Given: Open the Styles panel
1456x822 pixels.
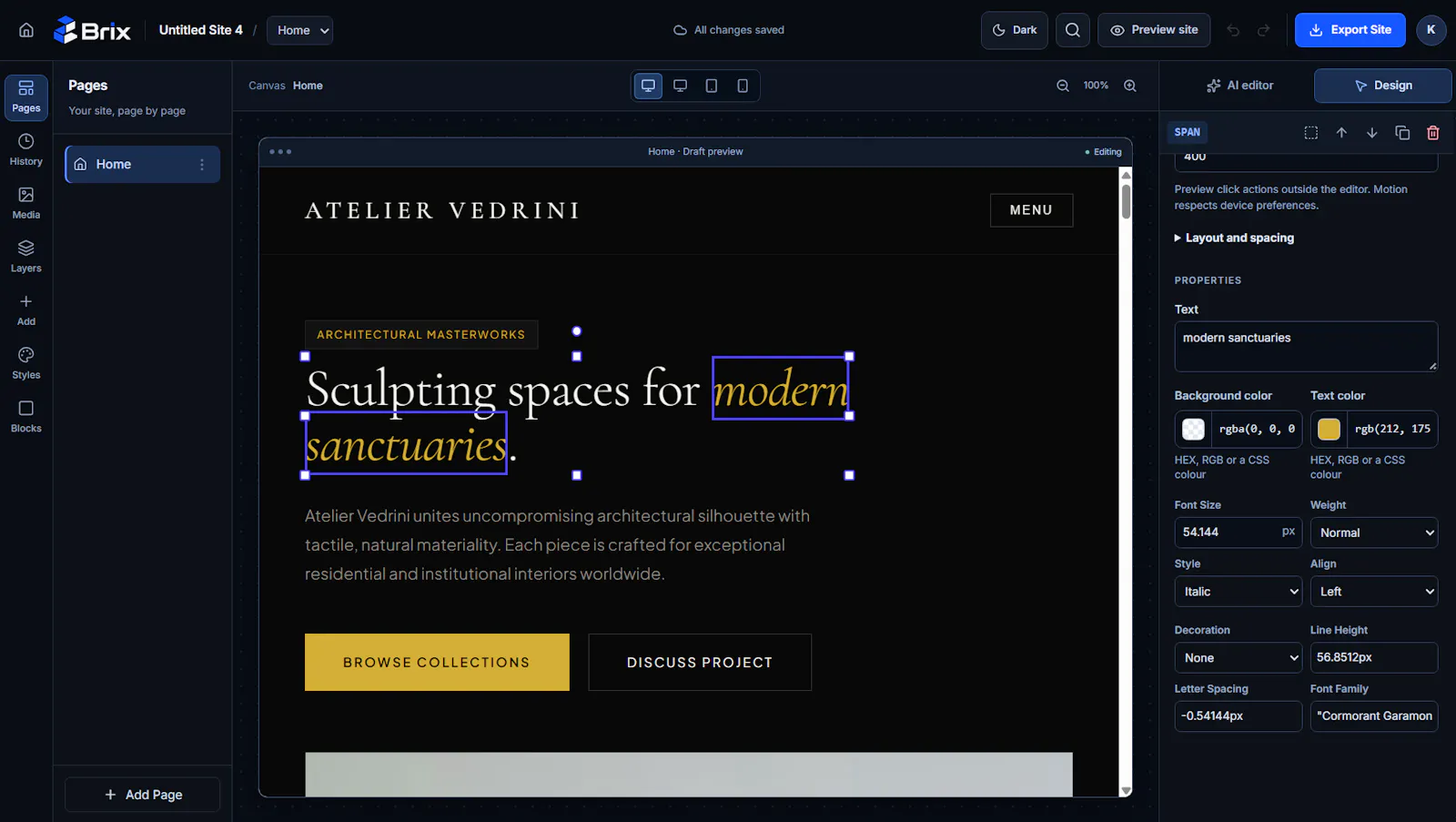Looking at the screenshot, I should click(x=26, y=363).
